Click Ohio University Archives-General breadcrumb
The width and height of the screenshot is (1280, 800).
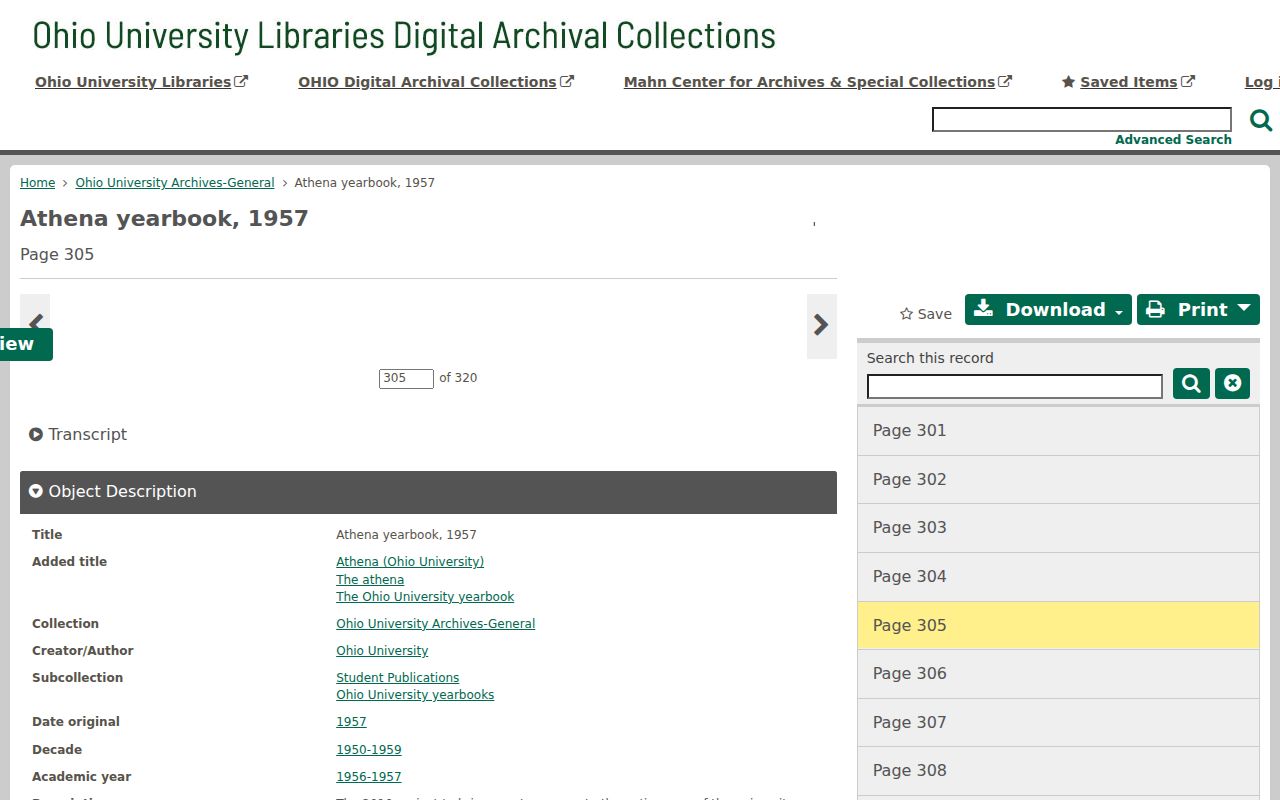click(x=175, y=183)
